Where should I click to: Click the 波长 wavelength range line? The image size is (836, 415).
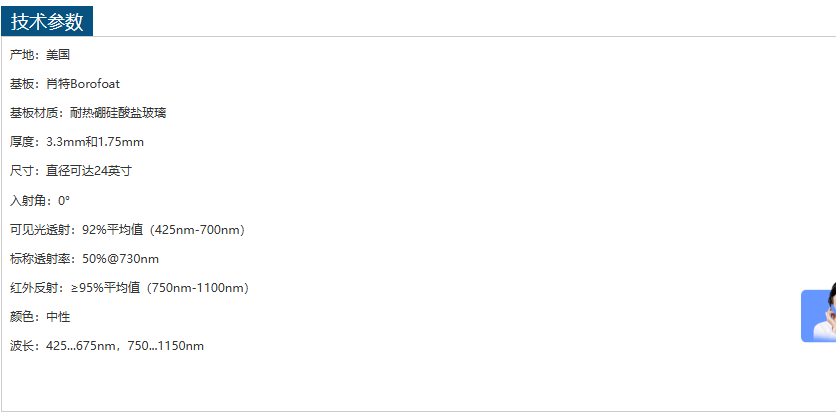click(x=107, y=346)
